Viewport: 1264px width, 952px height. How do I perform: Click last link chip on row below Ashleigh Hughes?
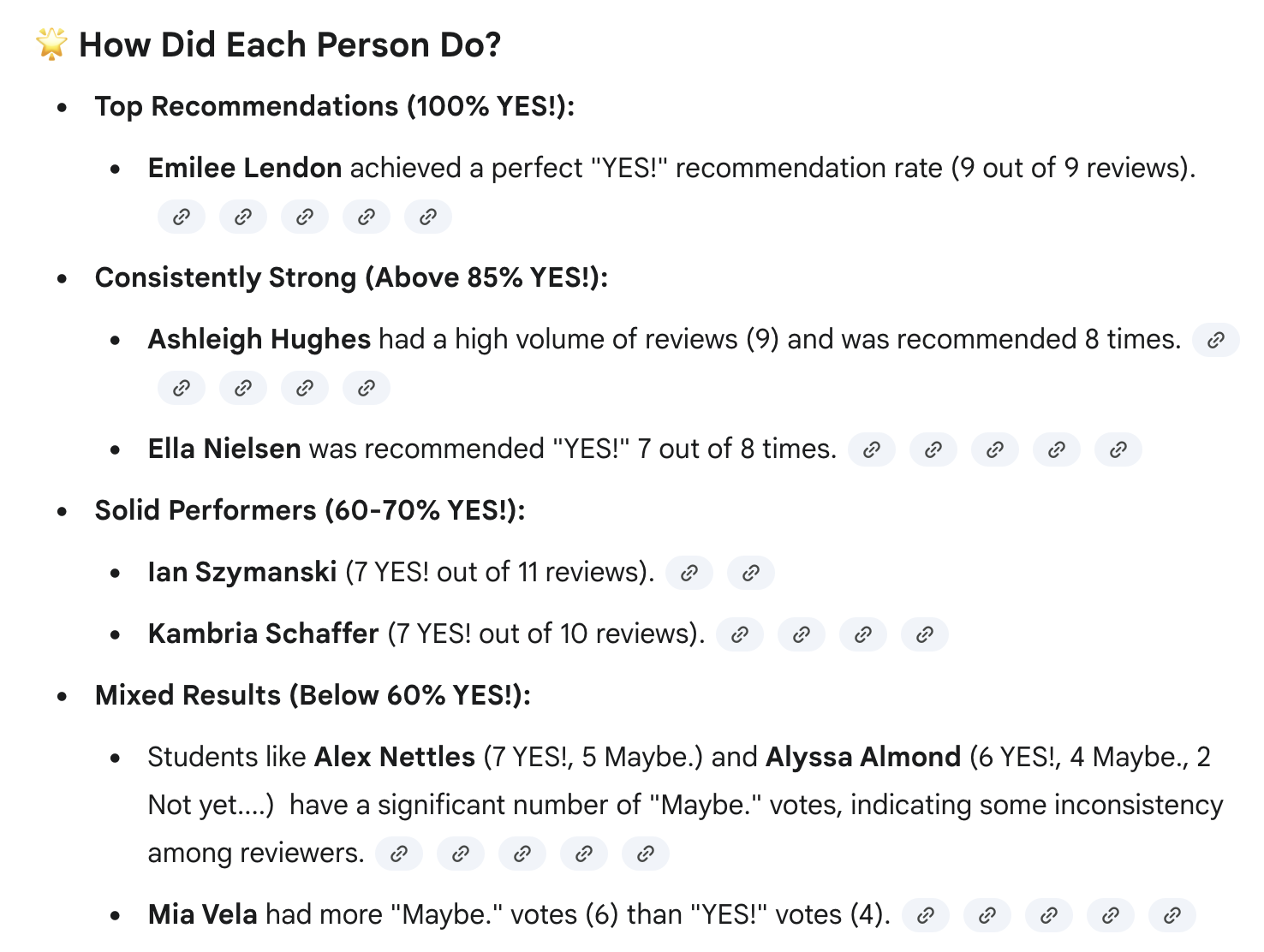[x=367, y=388]
